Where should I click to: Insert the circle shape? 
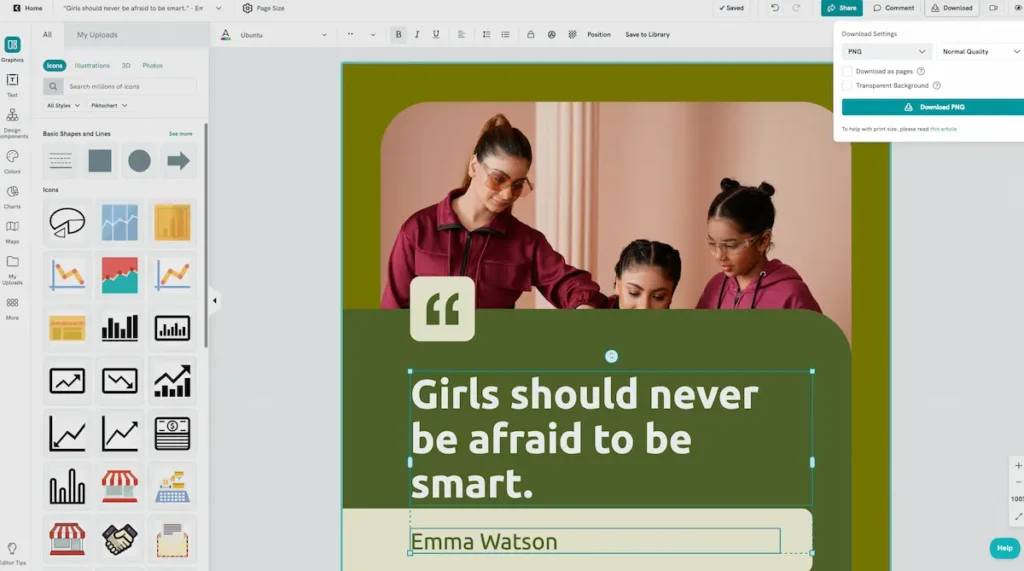tap(139, 161)
